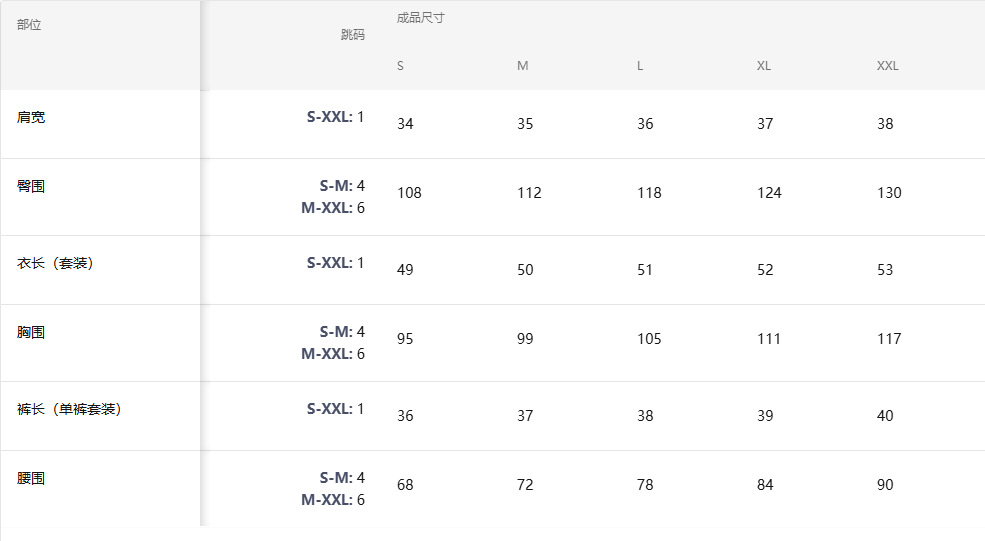Select the XL size column header

click(x=764, y=66)
